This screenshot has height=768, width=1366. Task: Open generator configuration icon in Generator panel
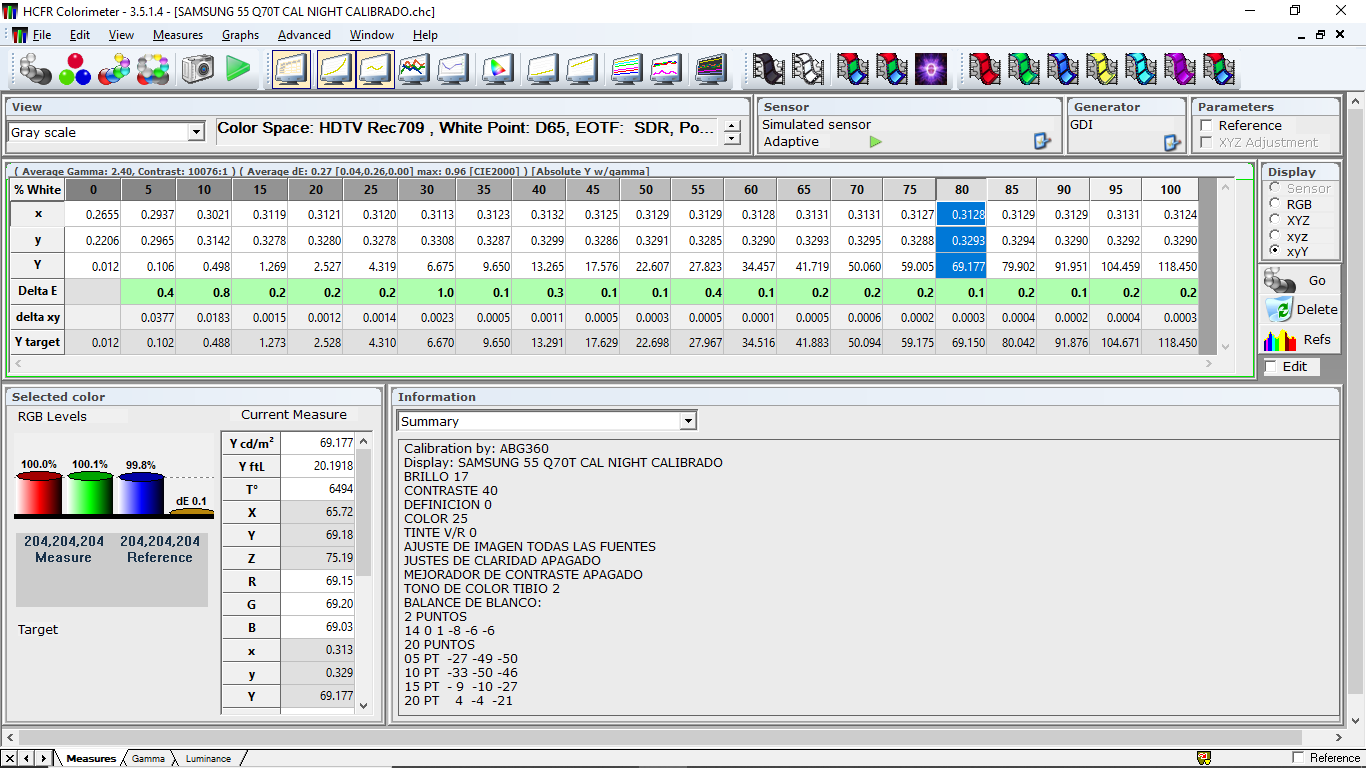pos(1172,142)
